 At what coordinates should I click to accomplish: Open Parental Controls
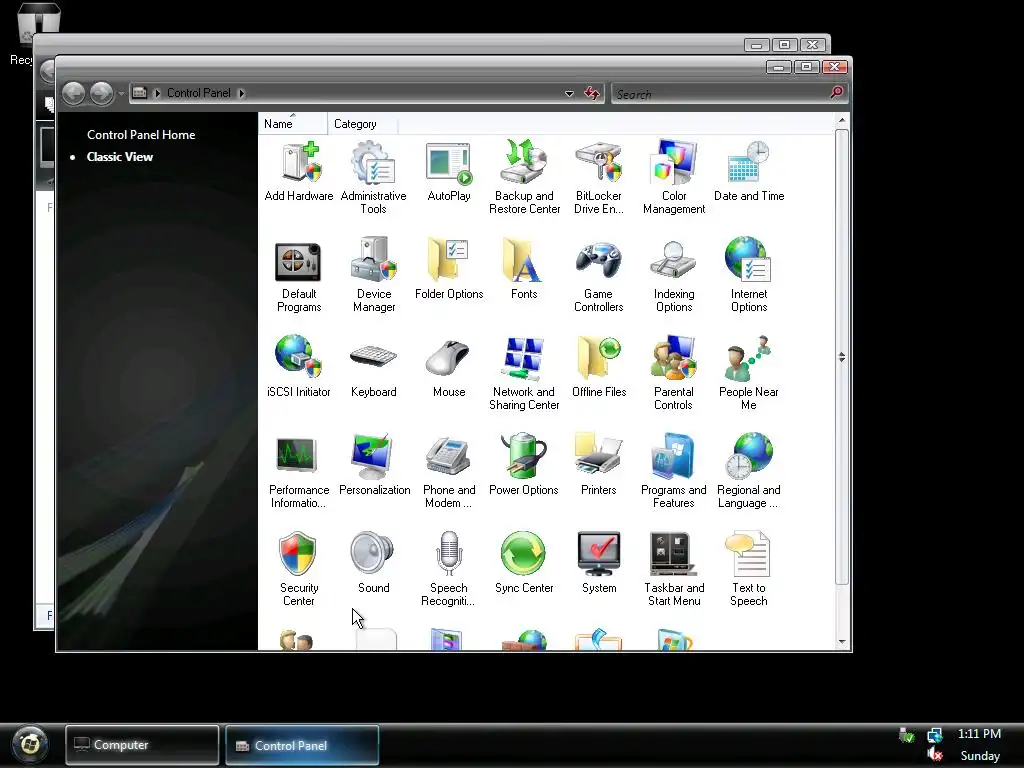[674, 374]
